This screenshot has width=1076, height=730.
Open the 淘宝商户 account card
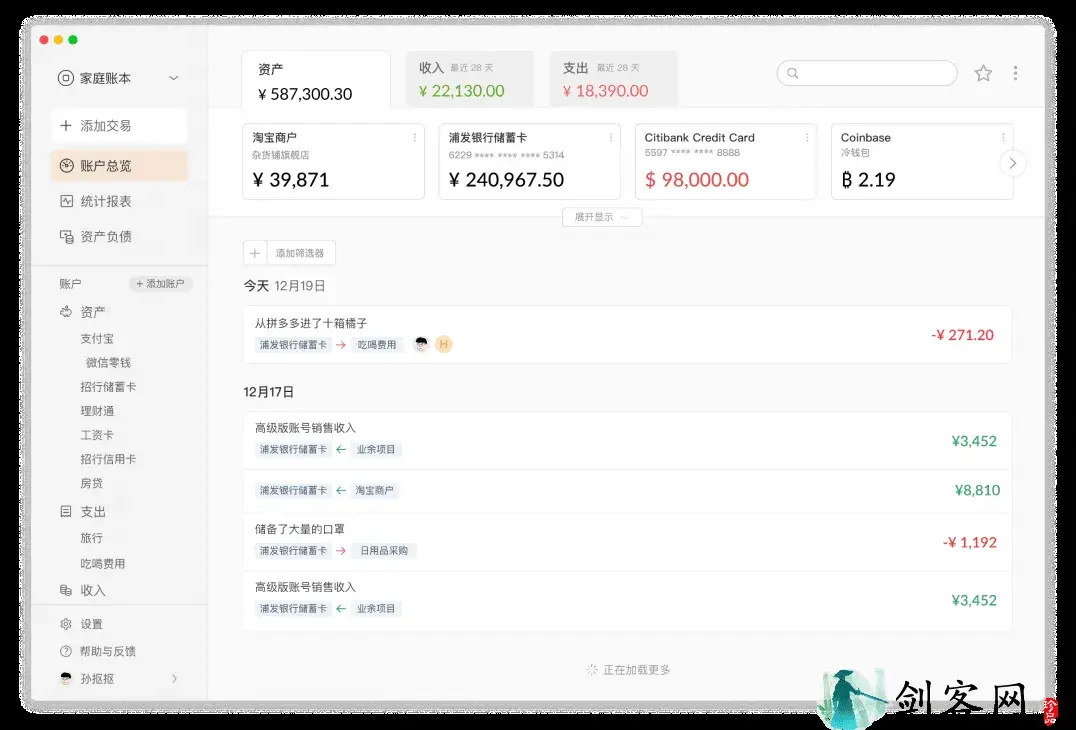point(334,162)
